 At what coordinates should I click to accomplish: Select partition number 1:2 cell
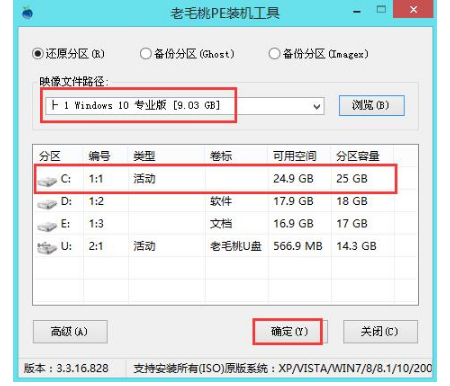(x=96, y=201)
